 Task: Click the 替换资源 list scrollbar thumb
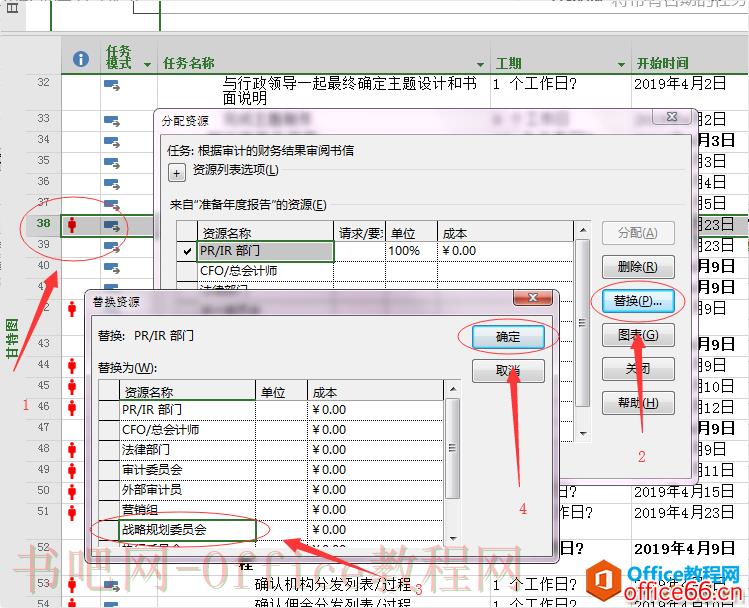click(x=452, y=448)
